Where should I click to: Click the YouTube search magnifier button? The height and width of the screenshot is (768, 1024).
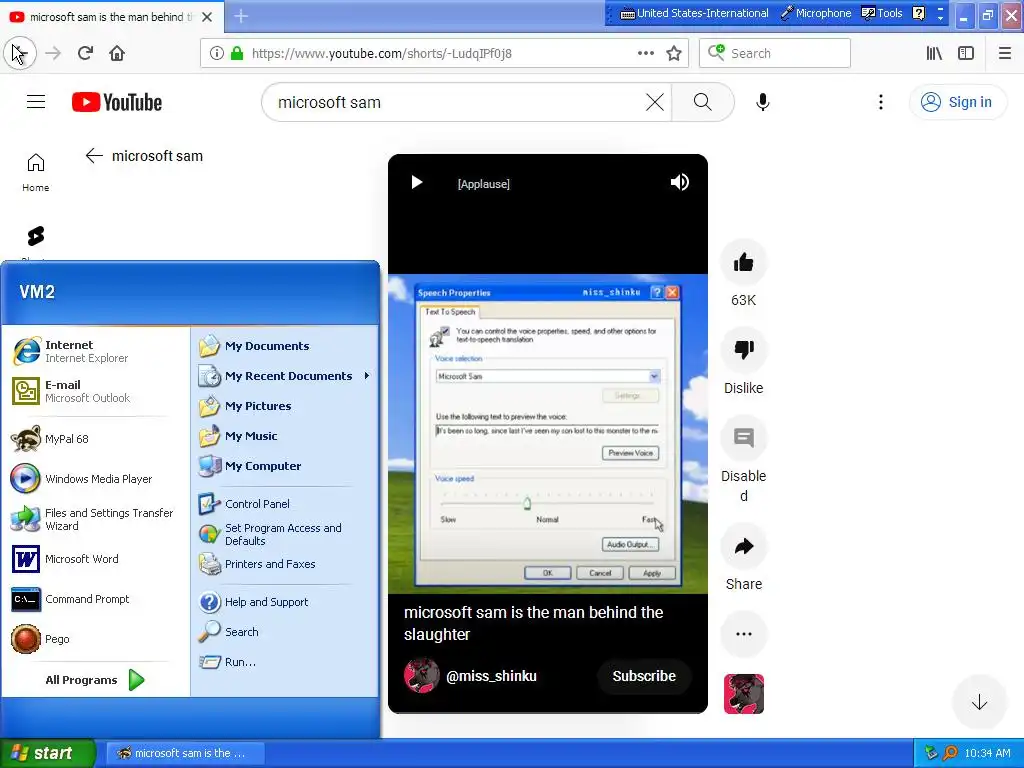[703, 102]
